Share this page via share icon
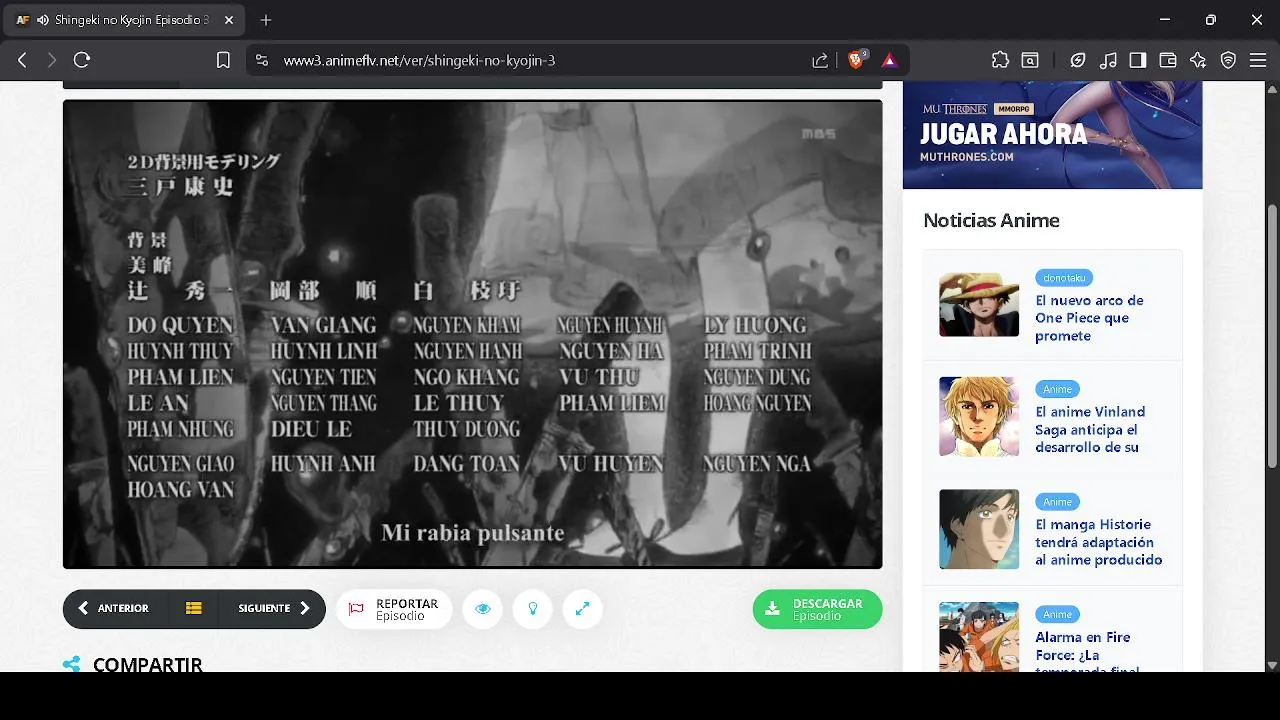The image size is (1280, 720). point(820,60)
